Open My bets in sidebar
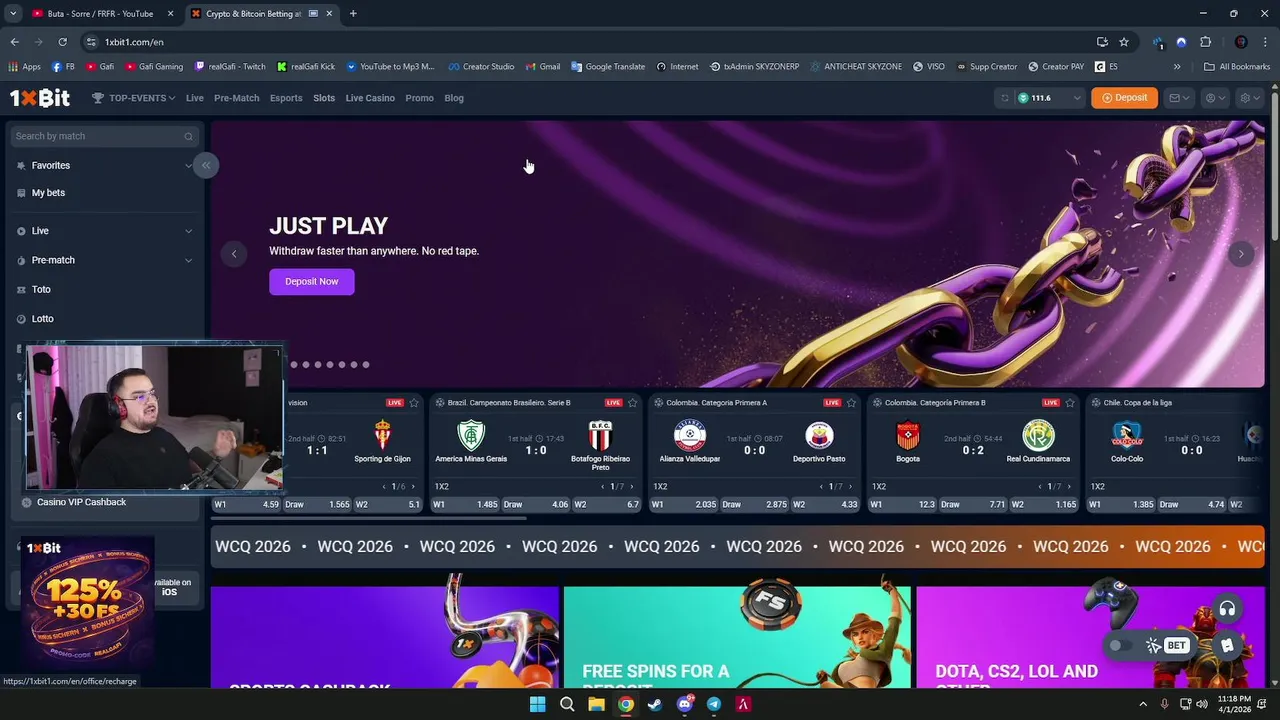Image resolution: width=1280 pixels, height=720 pixels. coord(48,193)
